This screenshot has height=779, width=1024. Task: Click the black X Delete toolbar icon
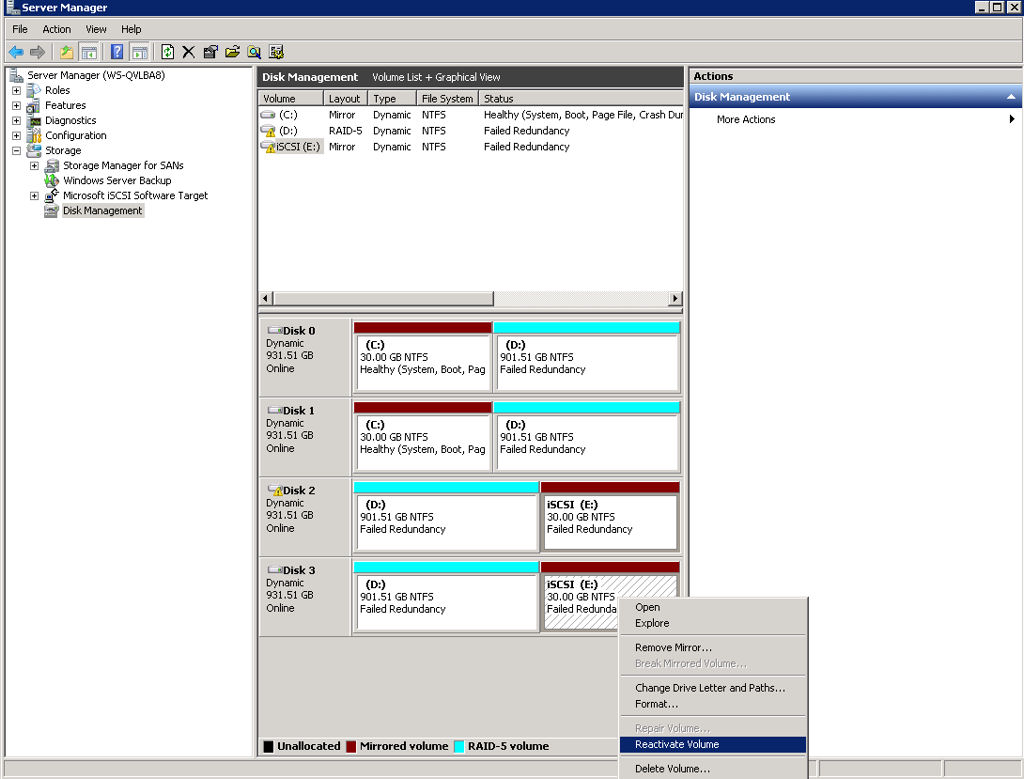(189, 52)
